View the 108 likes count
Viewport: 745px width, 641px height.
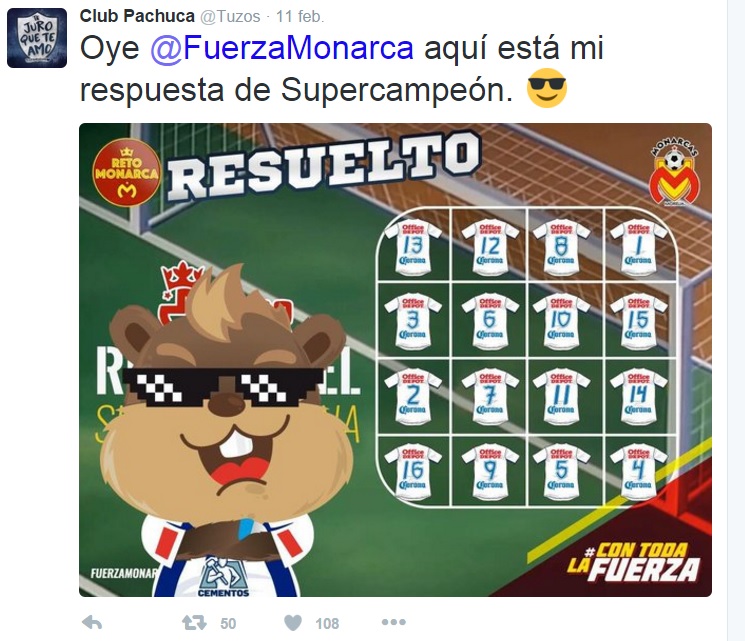click(x=327, y=623)
